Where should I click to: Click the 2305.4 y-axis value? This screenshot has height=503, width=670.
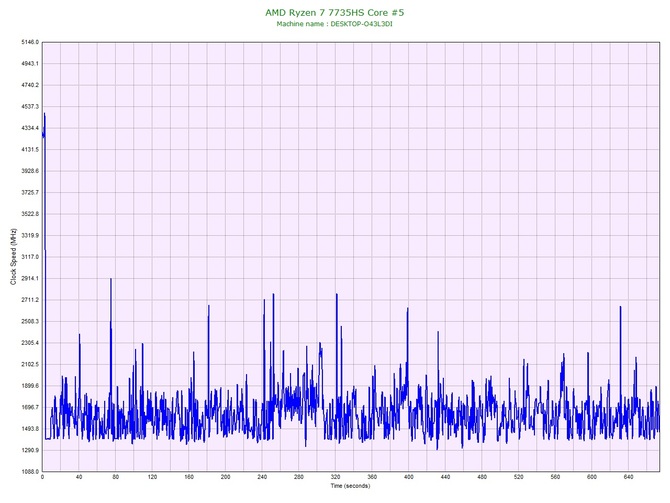pos(30,343)
